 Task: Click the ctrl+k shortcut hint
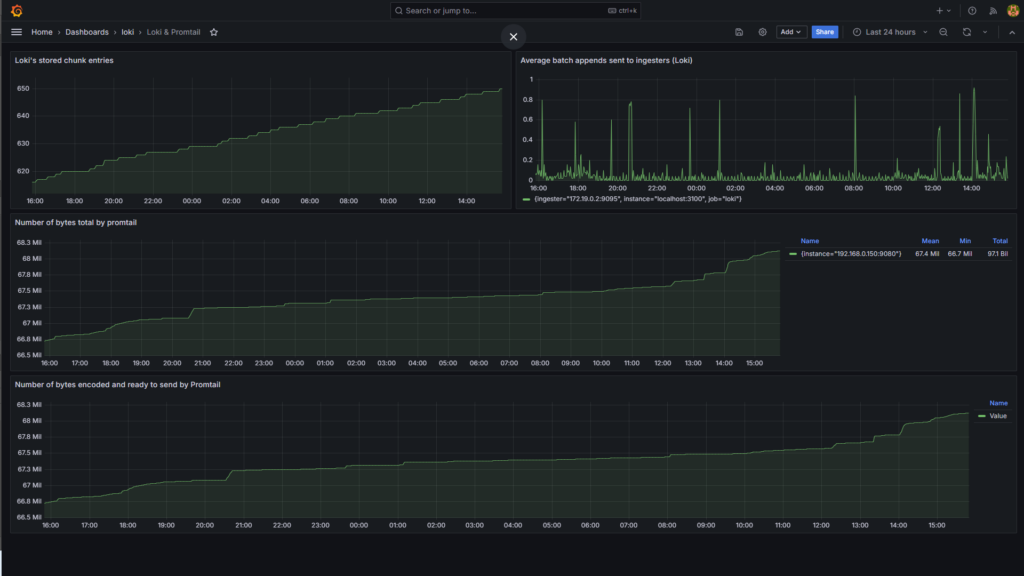point(622,10)
